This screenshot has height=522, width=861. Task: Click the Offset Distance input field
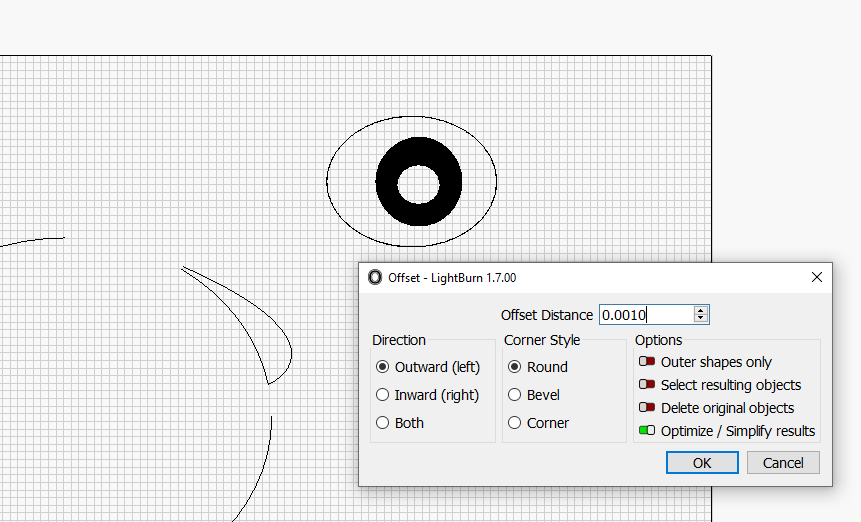coord(645,315)
